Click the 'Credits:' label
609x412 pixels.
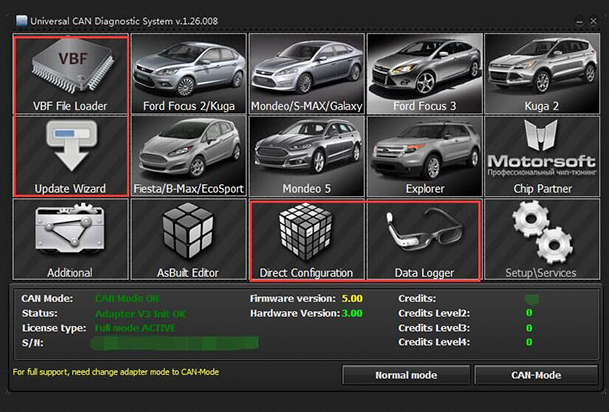(x=417, y=299)
